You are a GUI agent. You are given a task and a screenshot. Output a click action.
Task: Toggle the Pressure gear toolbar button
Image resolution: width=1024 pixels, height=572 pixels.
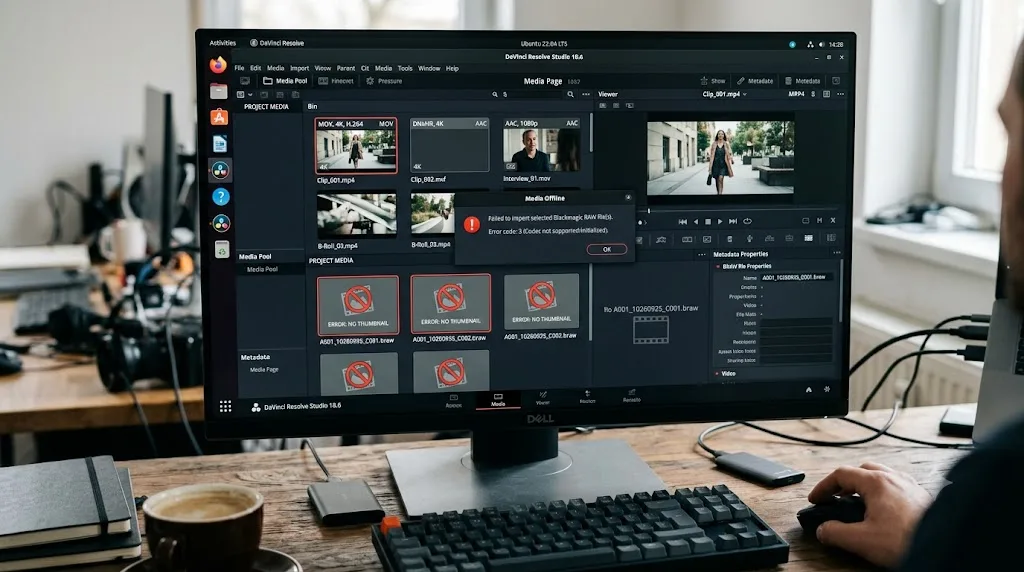(x=384, y=81)
